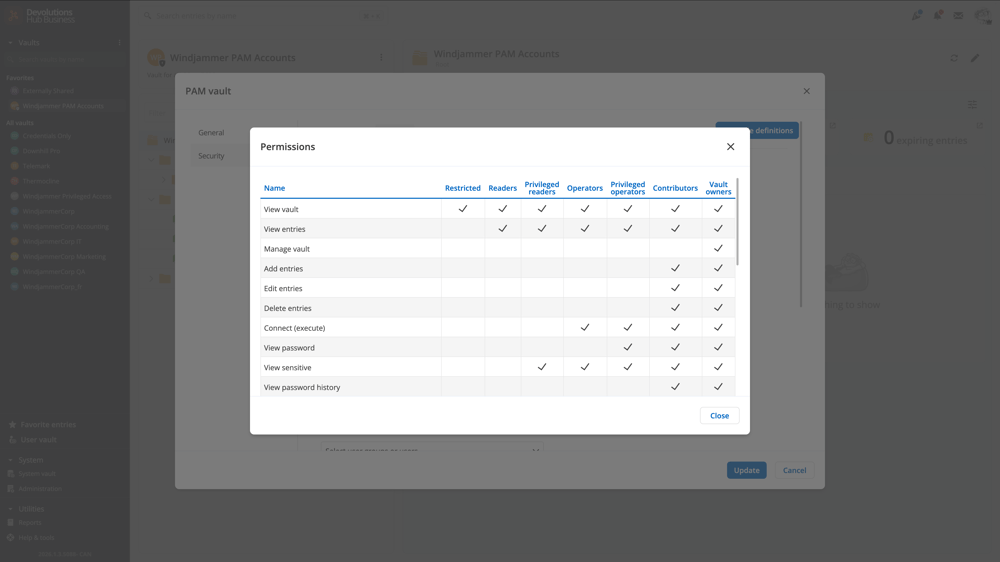Sort permissions by the Name column header
1000x562 pixels.
click(x=274, y=188)
